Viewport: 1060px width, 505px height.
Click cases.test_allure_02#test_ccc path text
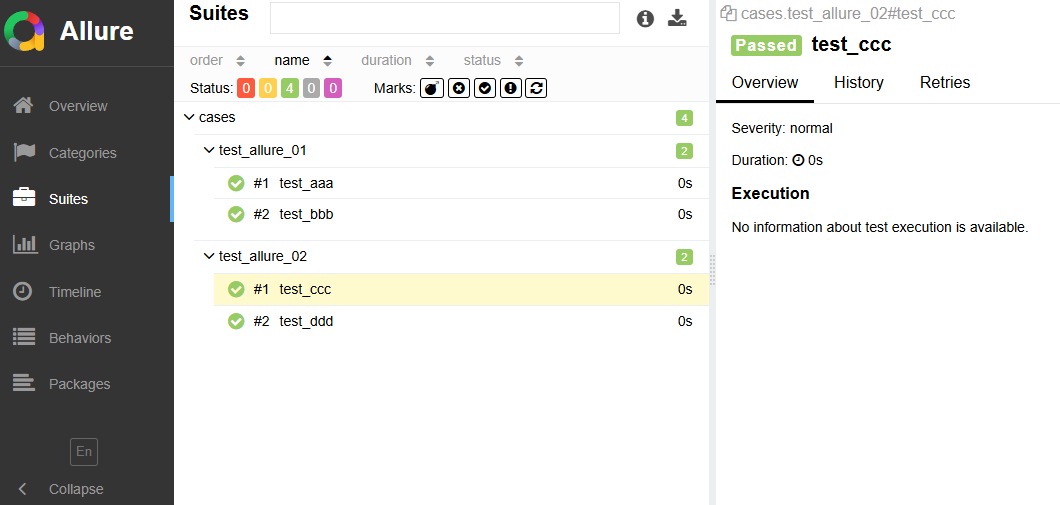(x=848, y=14)
